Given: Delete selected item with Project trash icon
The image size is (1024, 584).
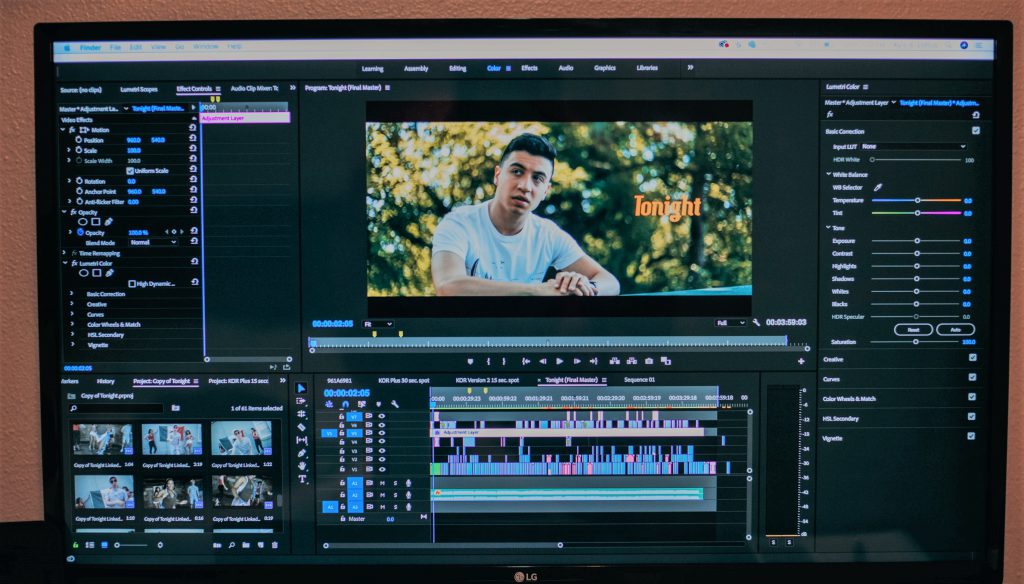Looking at the screenshot, I should point(275,545).
